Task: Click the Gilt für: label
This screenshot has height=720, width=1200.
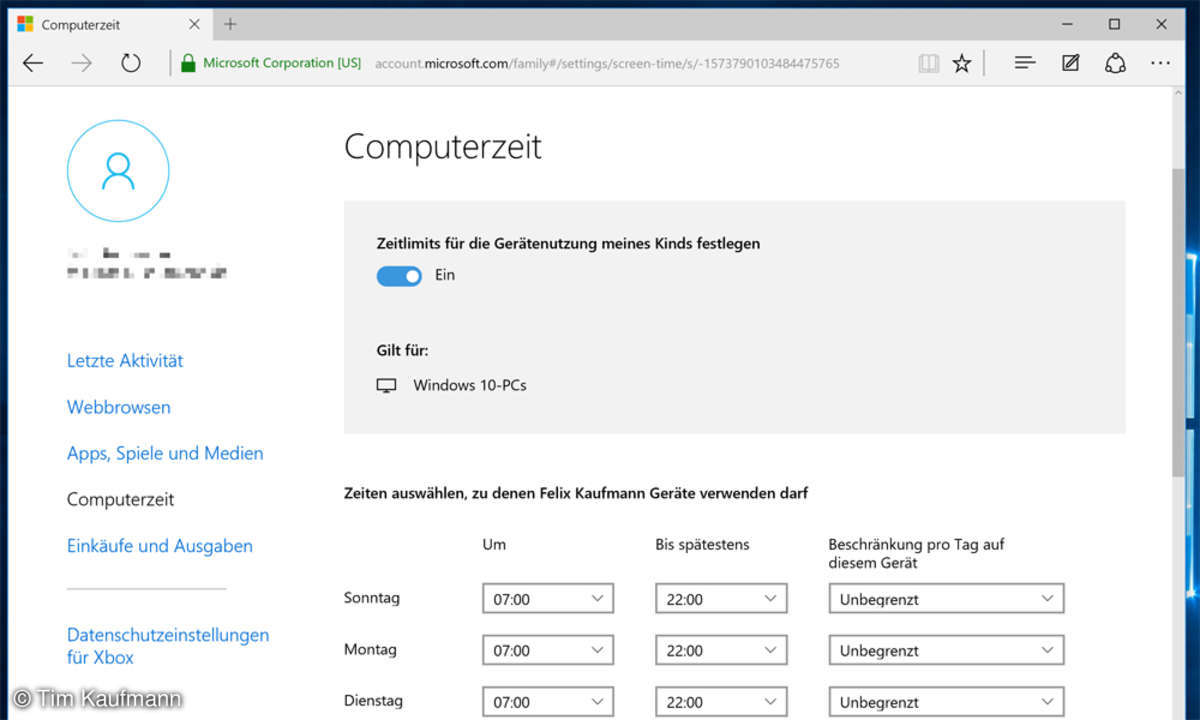Action: click(x=403, y=351)
